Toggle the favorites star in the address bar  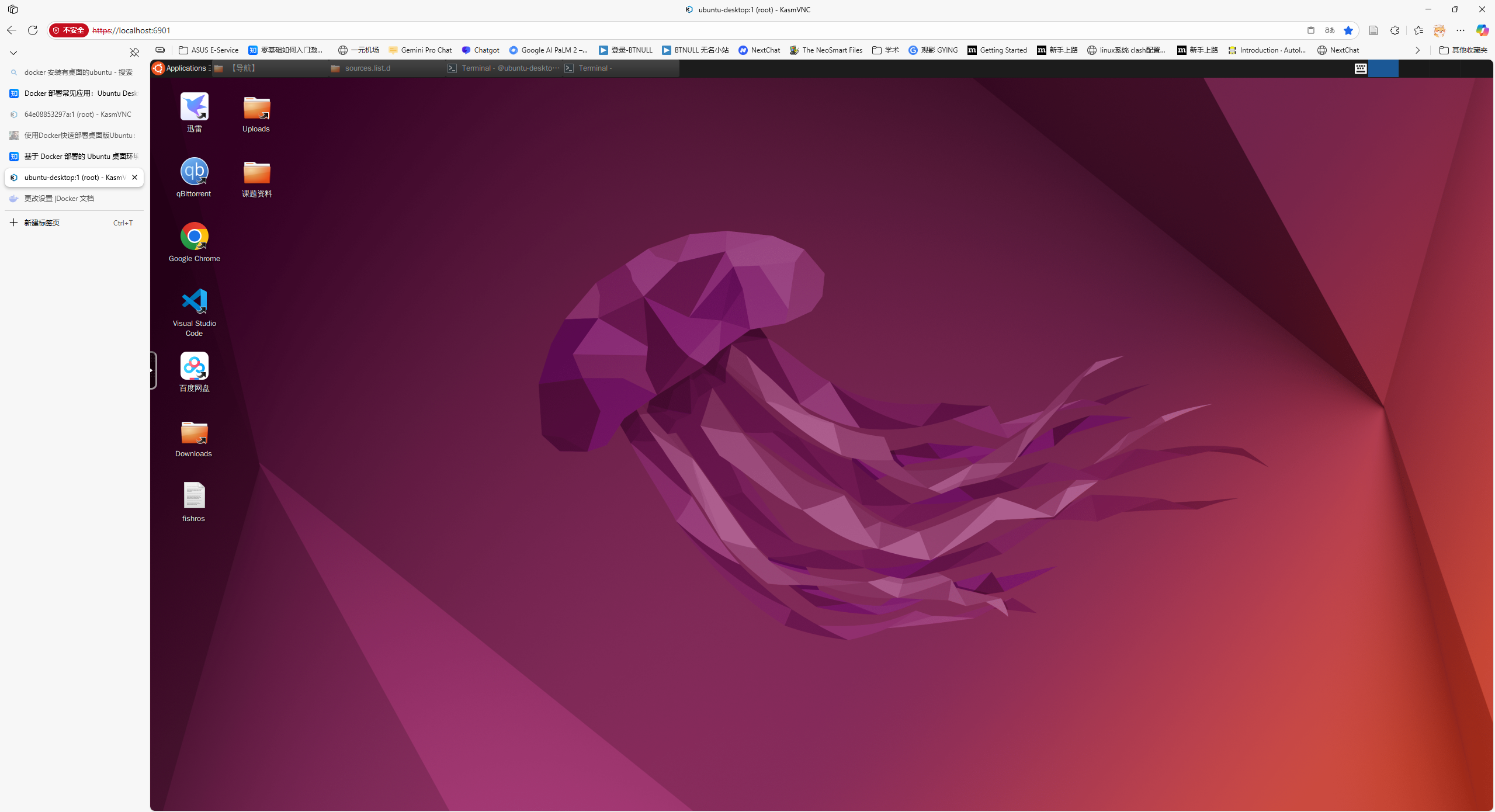[1347, 30]
